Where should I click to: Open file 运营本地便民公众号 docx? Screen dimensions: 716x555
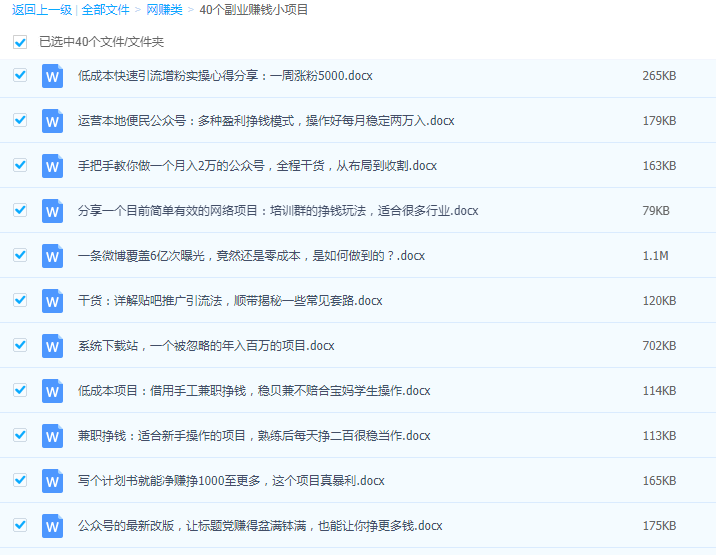click(x=266, y=121)
